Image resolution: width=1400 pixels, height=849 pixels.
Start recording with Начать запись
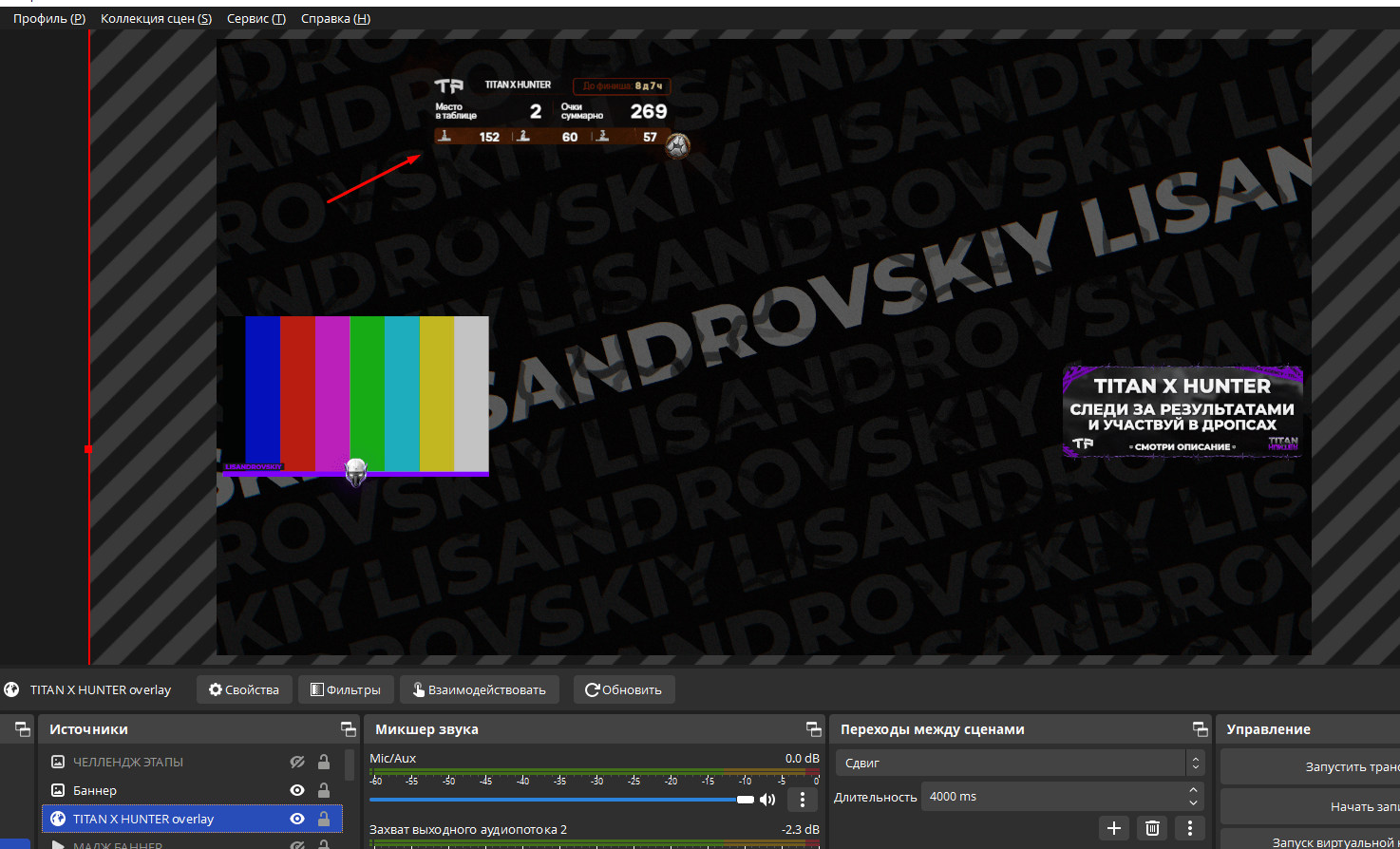(1311, 806)
